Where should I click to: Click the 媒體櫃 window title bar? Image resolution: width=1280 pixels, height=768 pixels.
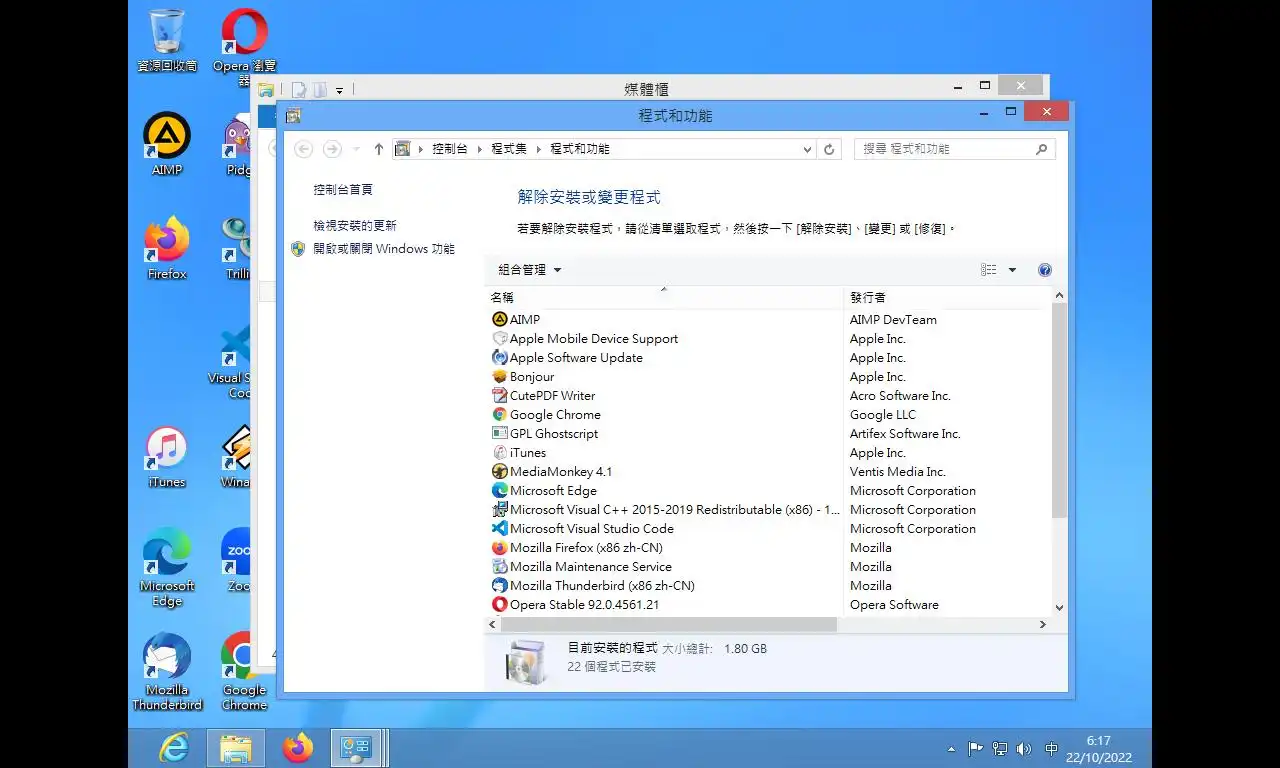(646, 89)
